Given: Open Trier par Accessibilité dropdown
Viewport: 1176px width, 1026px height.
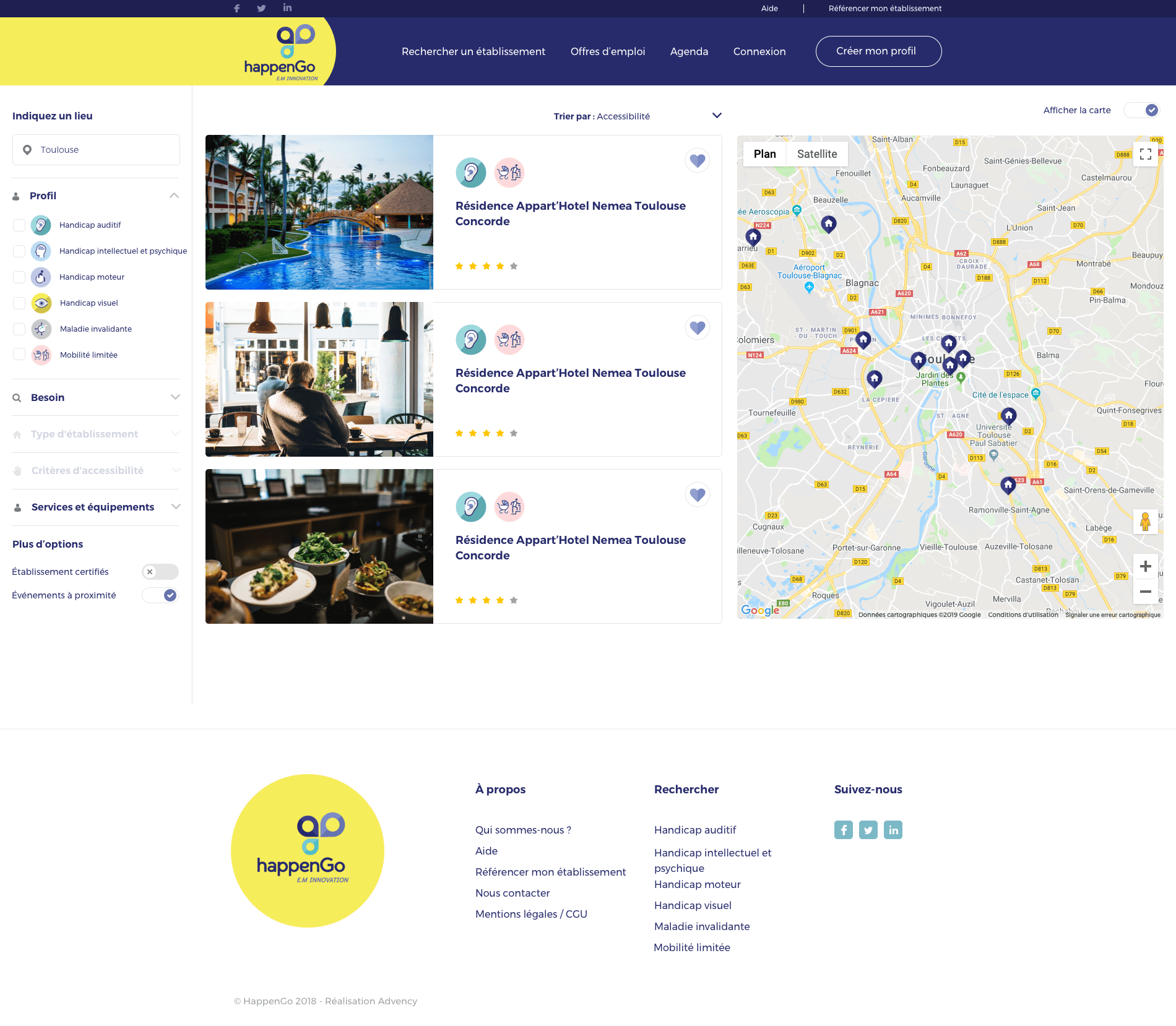Looking at the screenshot, I should (x=638, y=116).
